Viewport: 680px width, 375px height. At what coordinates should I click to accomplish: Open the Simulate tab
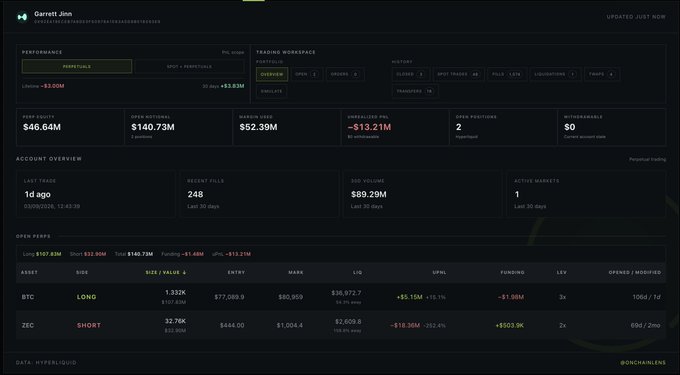pos(271,91)
